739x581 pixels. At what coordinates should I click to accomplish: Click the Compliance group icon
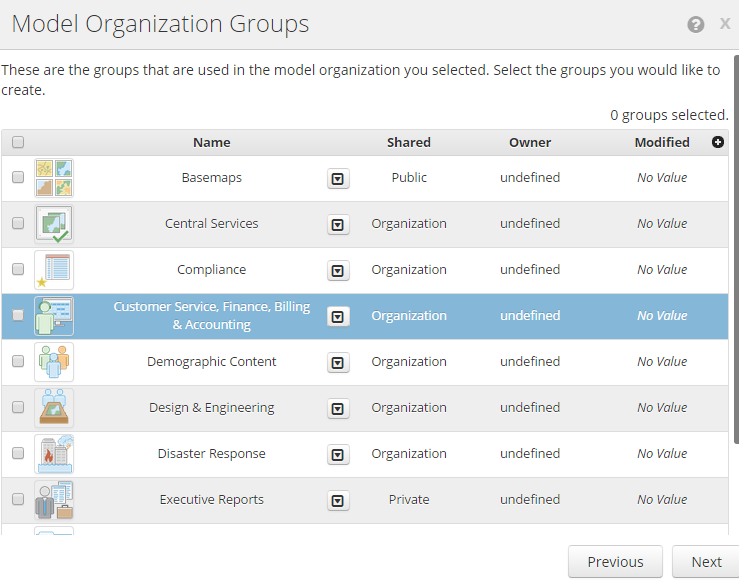[x=54, y=270]
